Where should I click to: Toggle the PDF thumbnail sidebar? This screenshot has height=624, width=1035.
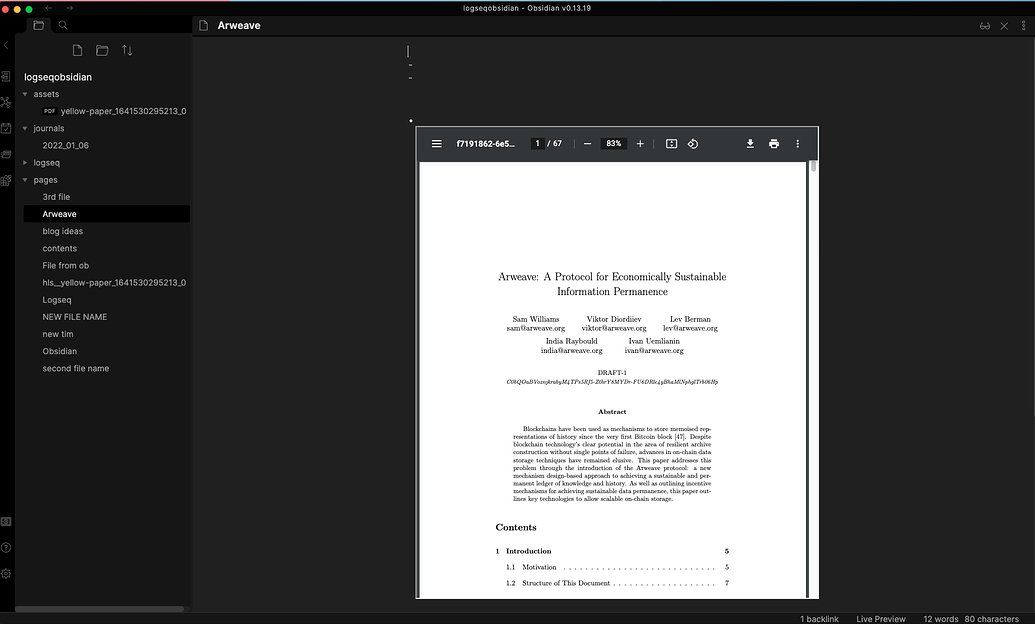436,143
